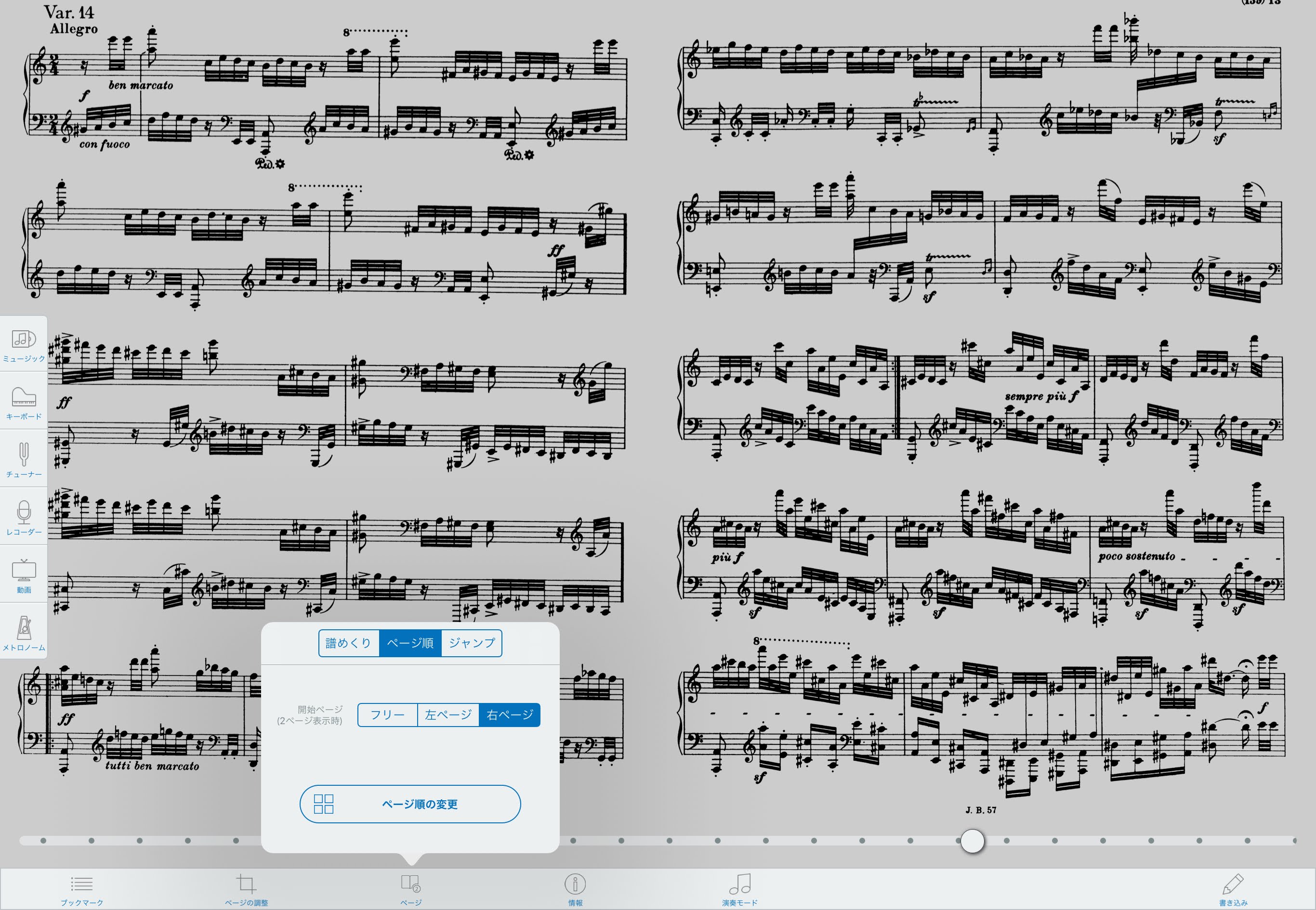Open the ブックマーク list
The width and height of the screenshot is (1316, 910).
81,889
